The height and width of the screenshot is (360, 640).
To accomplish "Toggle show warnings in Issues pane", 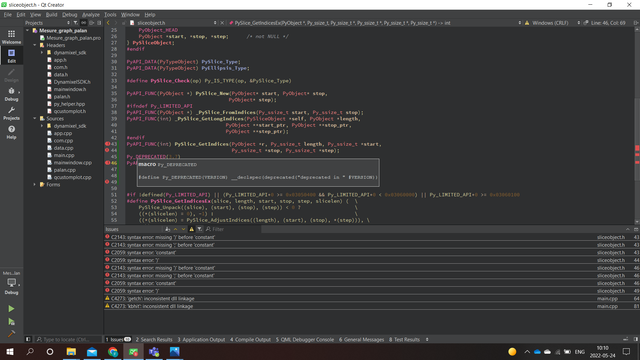I will [191, 229].
